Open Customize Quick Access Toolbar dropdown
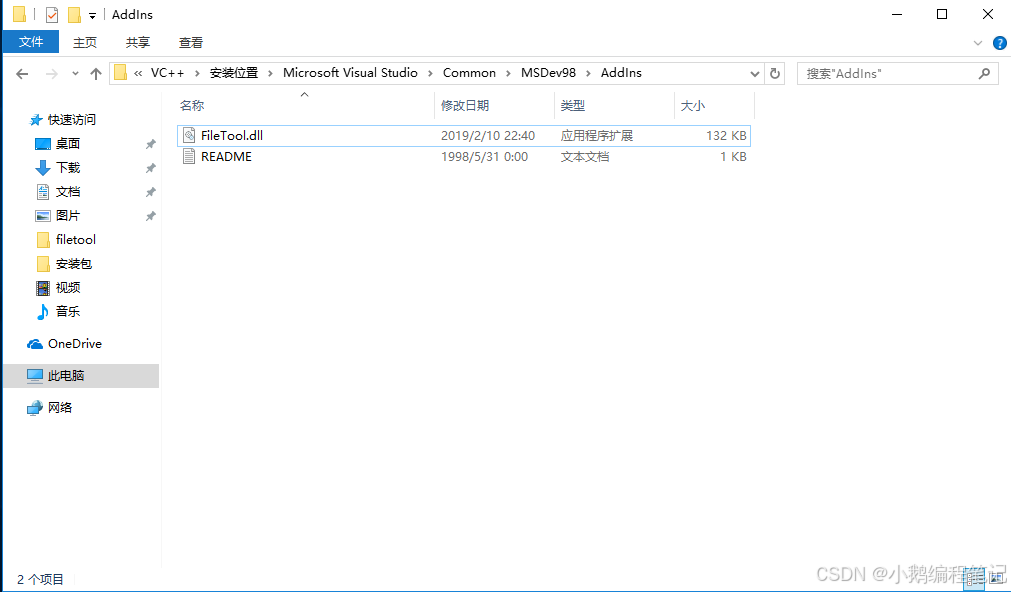The height and width of the screenshot is (592, 1011). click(x=92, y=15)
